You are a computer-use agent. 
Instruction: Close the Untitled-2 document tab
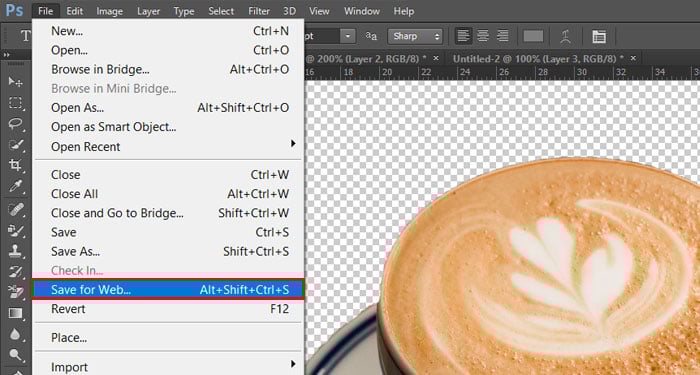(633, 58)
